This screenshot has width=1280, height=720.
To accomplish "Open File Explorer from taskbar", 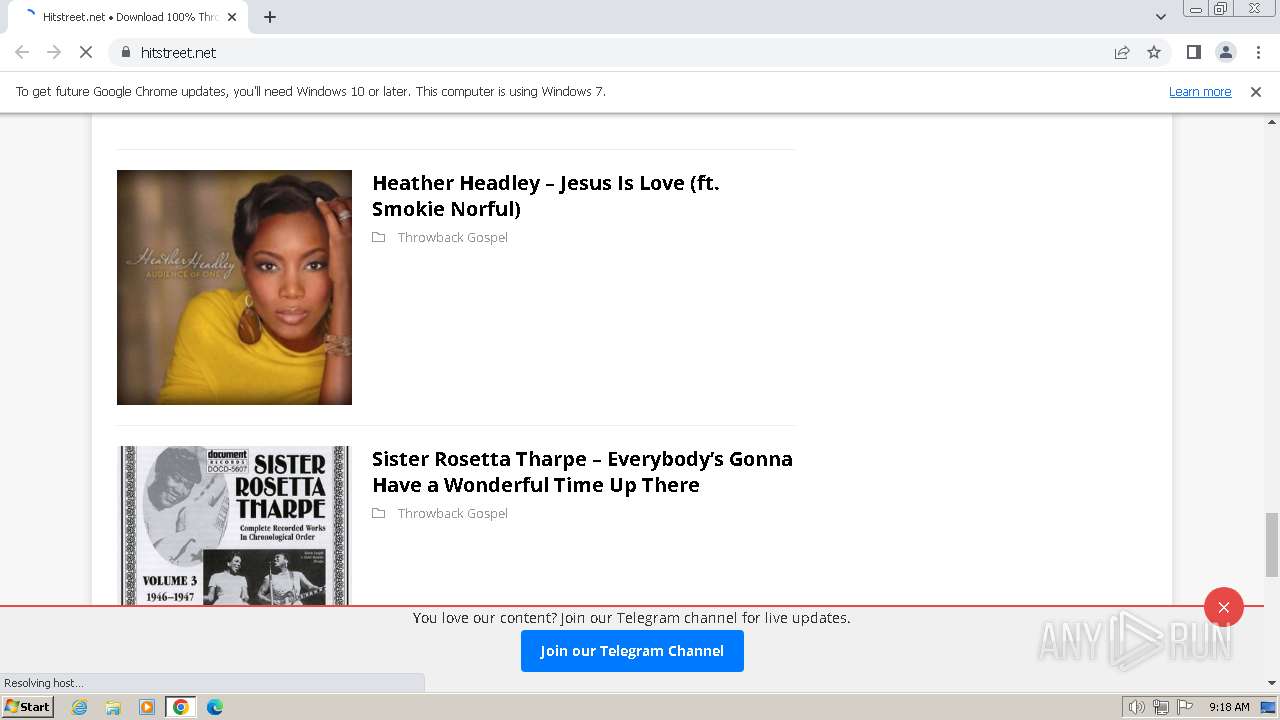I will tap(113, 707).
